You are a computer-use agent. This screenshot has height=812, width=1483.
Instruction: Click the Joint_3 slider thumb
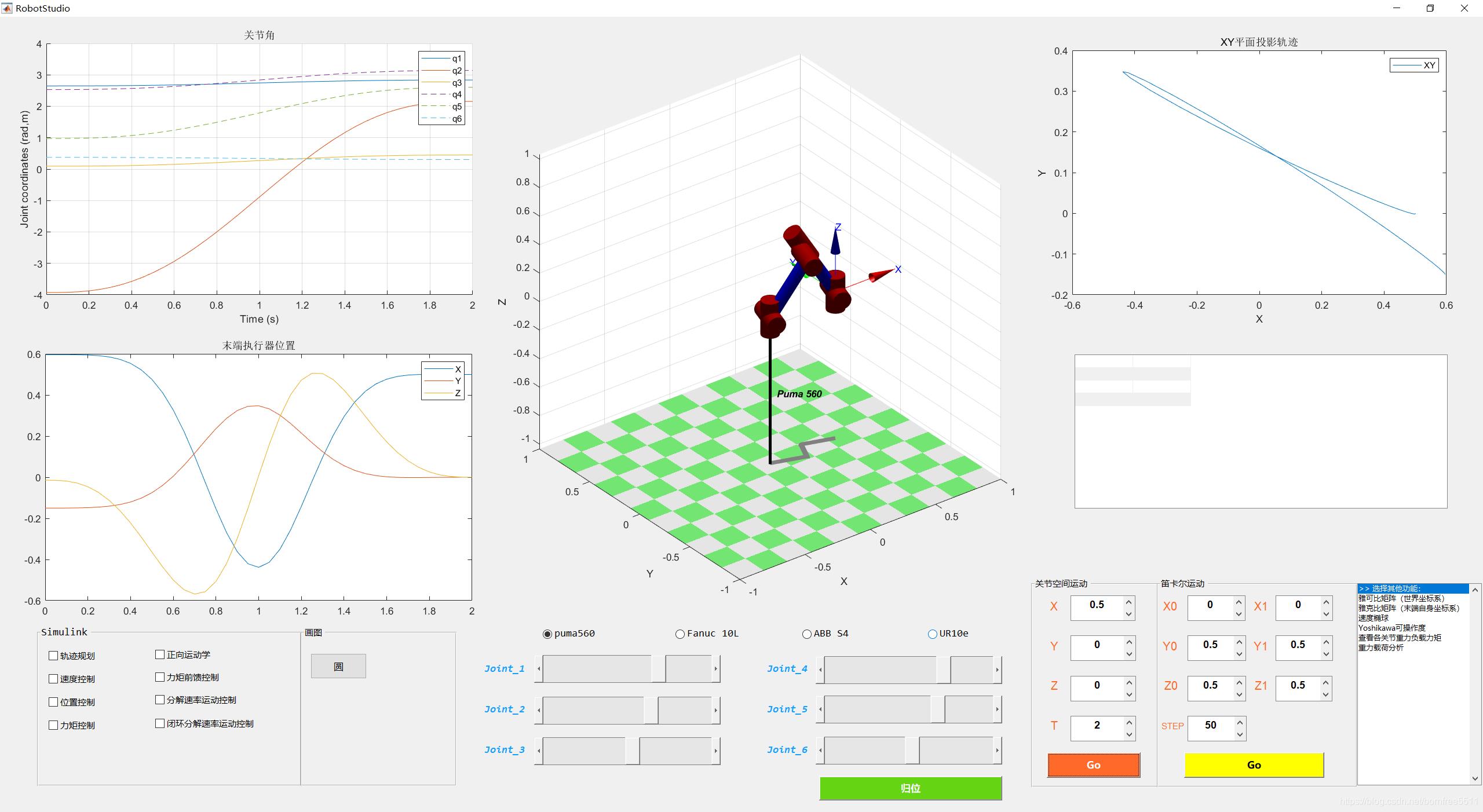[x=632, y=750]
